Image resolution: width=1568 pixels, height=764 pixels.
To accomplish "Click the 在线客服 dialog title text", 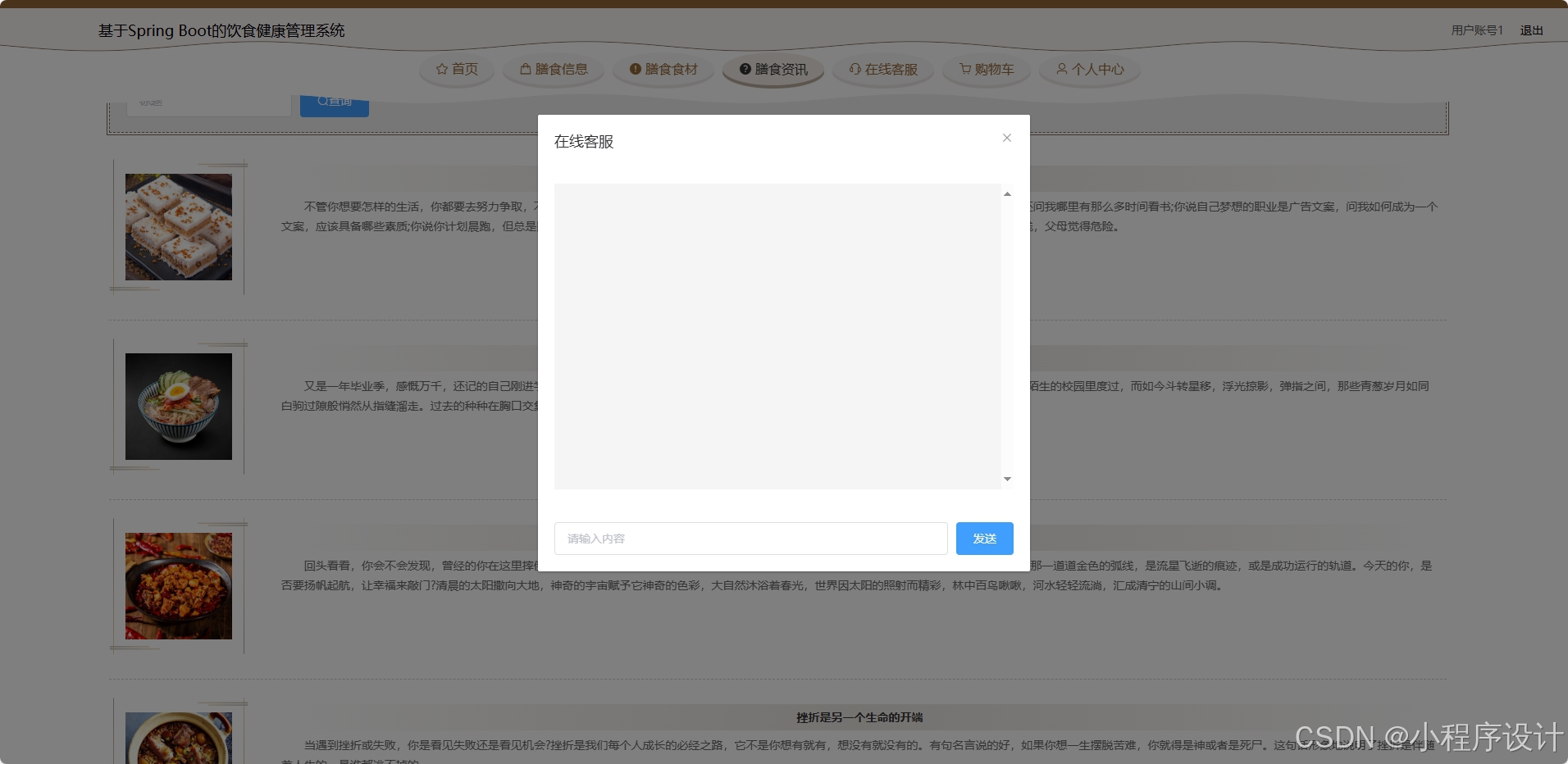I will [584, 141].
